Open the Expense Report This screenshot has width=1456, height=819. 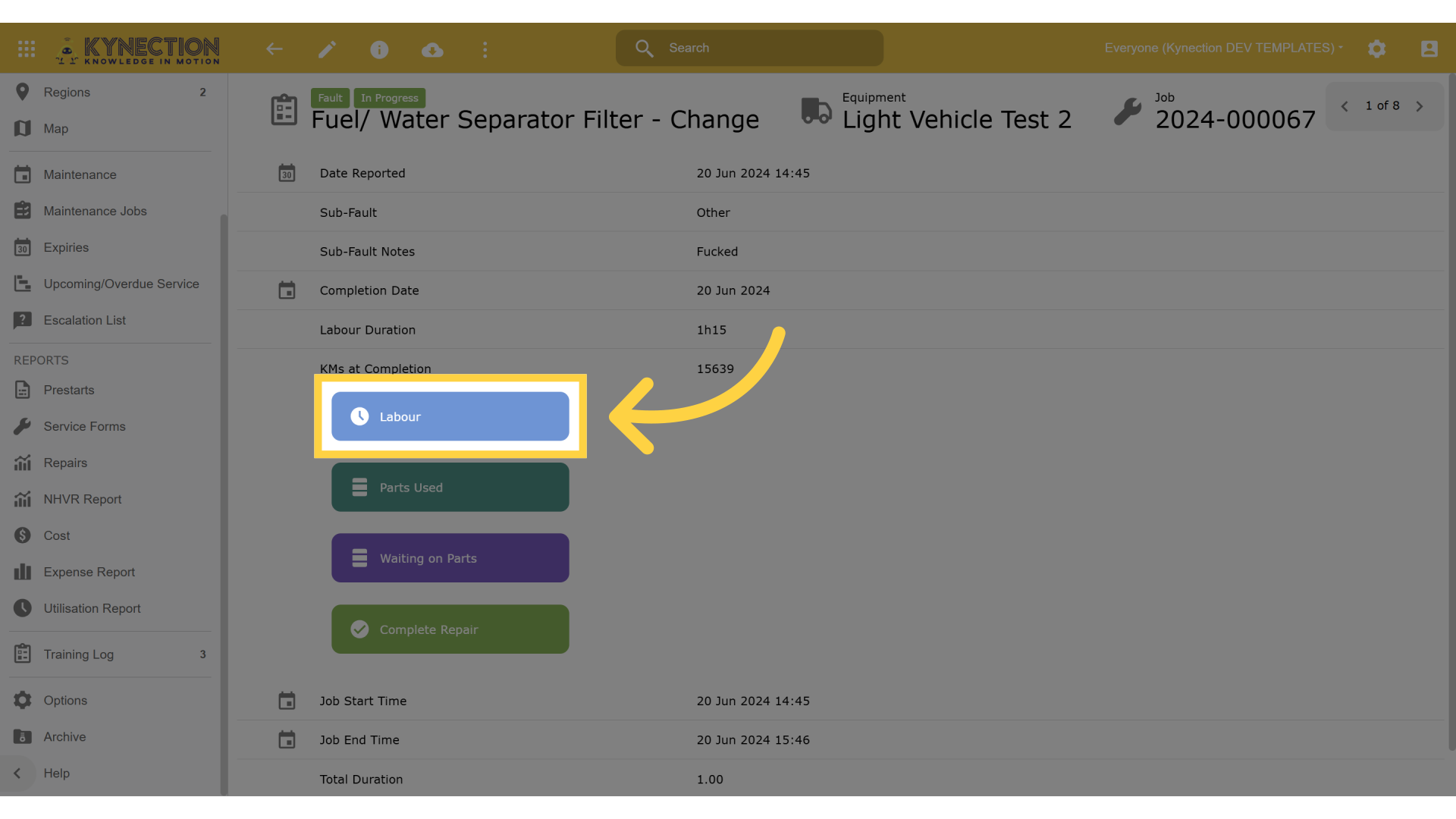(x=110, y=572)
